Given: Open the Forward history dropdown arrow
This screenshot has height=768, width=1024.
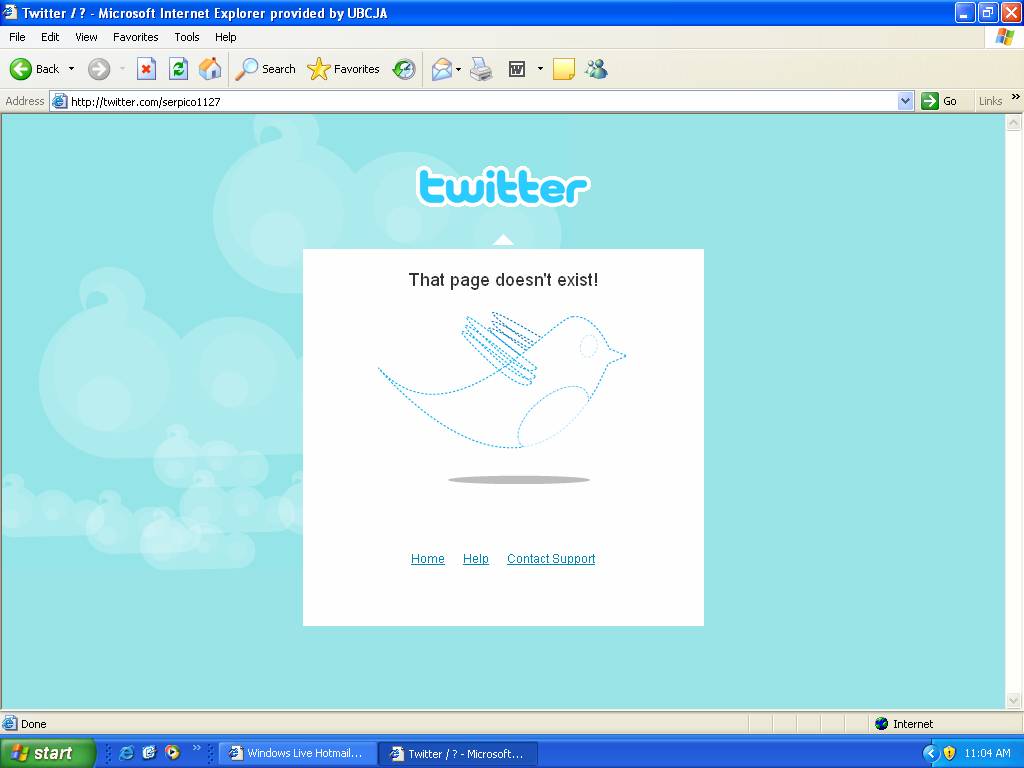Looking at the screenshot, I should [x=122, y=69].
